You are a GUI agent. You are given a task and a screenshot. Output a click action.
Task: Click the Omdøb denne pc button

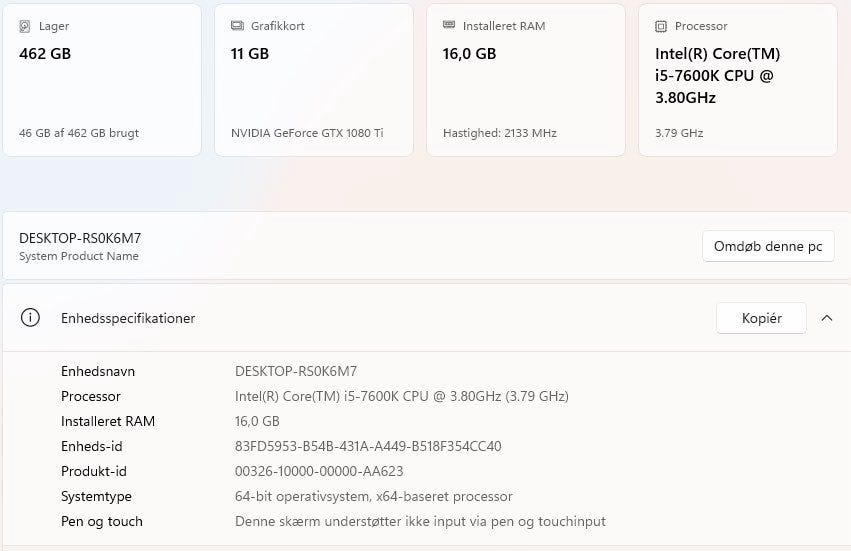coord(768,246)
